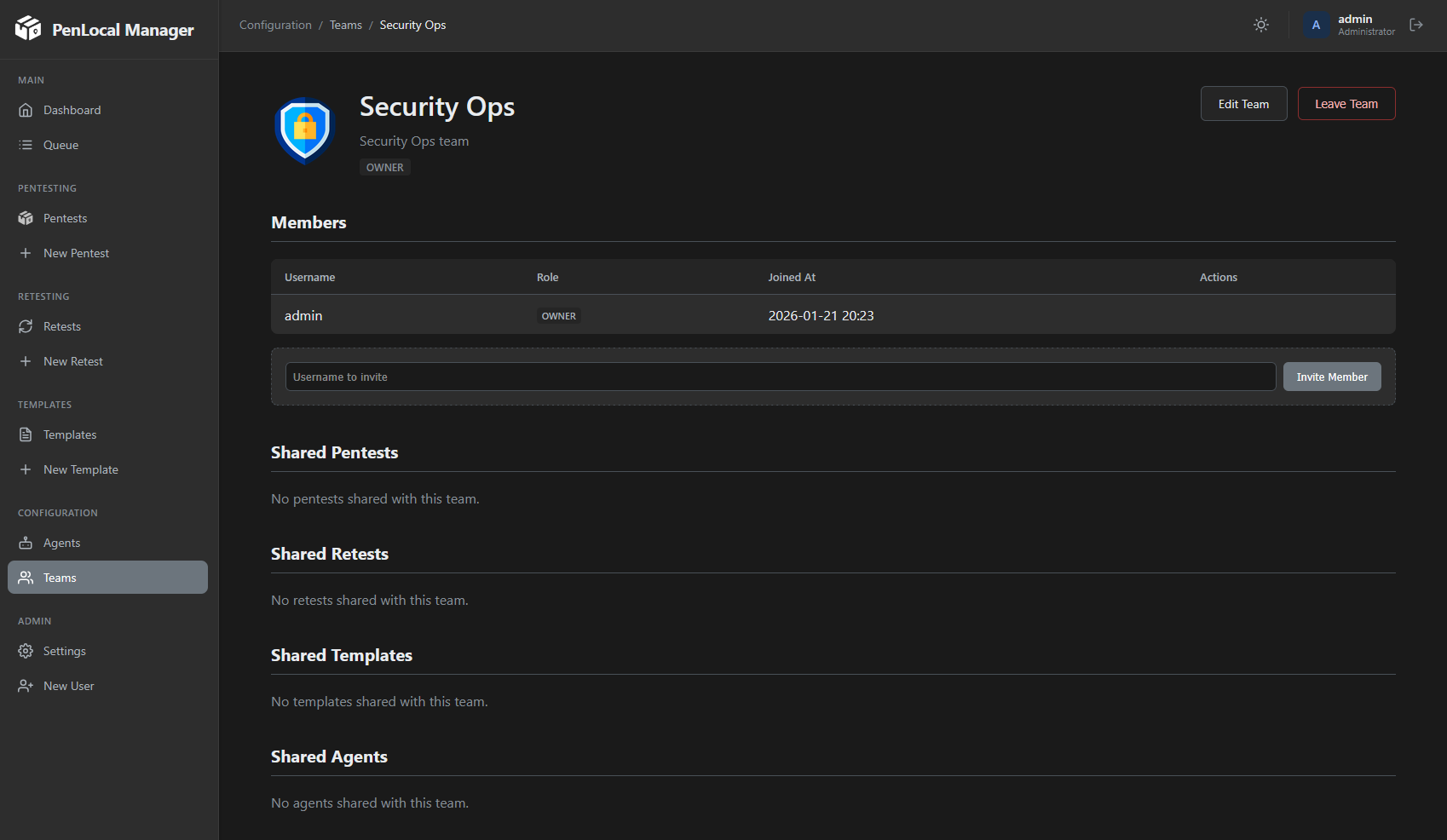Create a New Template via its plus icon

pos(26,469)
